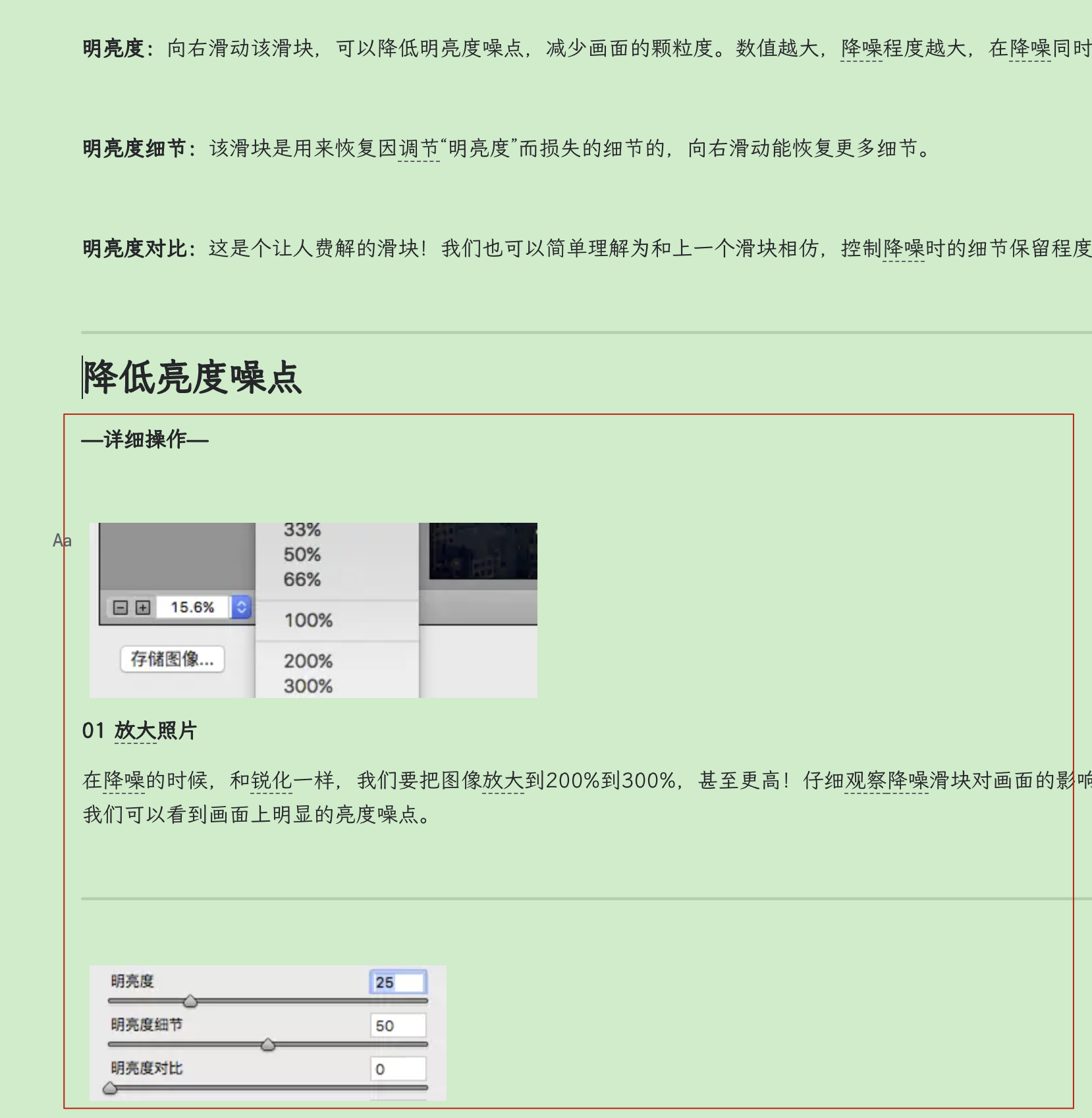
Task: Click the 15.6% zoom value field
Action: pos(192,607)
